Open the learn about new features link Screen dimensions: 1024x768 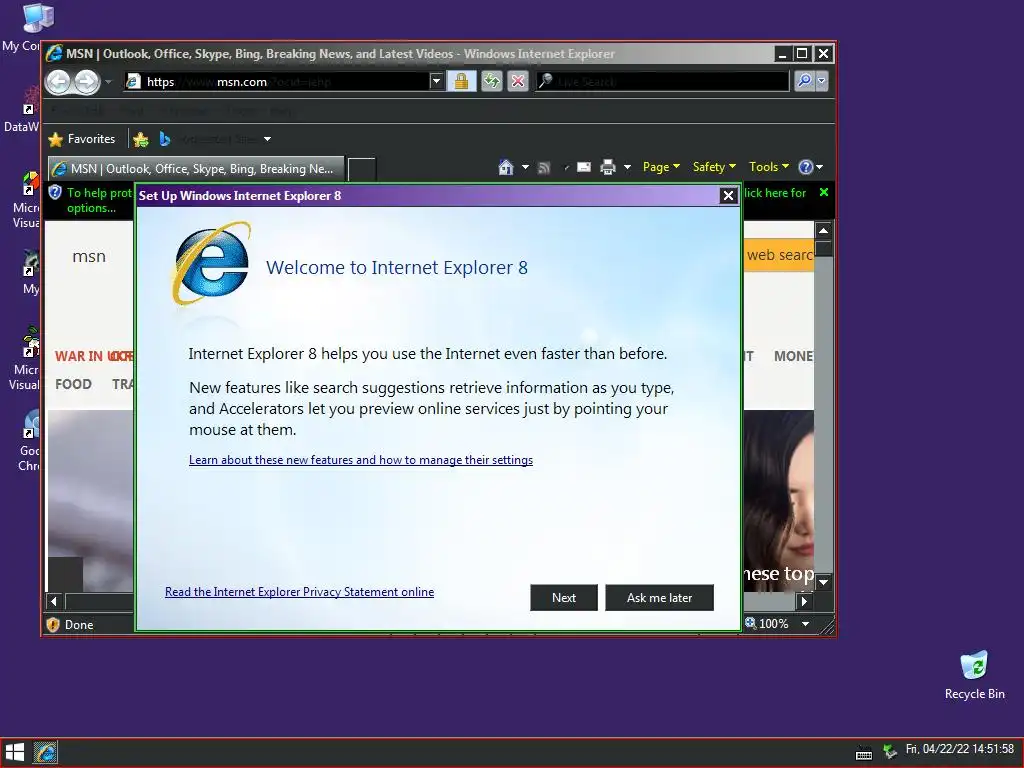(361, 460)
